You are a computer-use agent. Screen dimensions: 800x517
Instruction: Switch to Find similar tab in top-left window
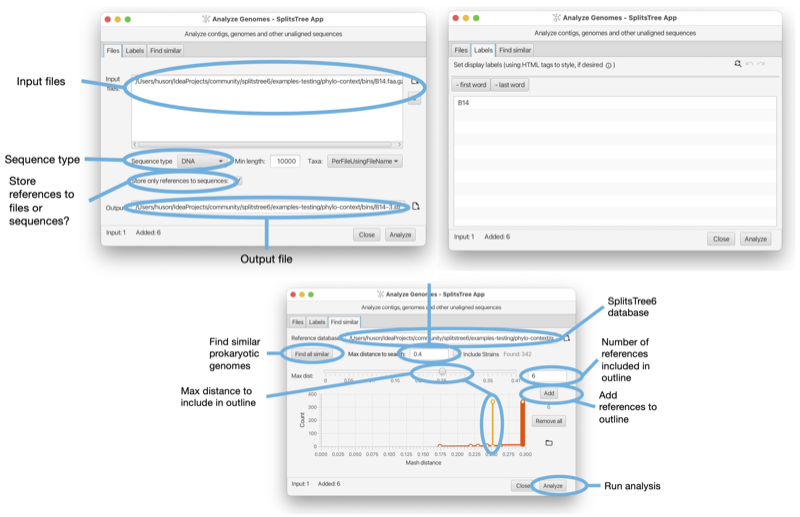click(165, 51)
